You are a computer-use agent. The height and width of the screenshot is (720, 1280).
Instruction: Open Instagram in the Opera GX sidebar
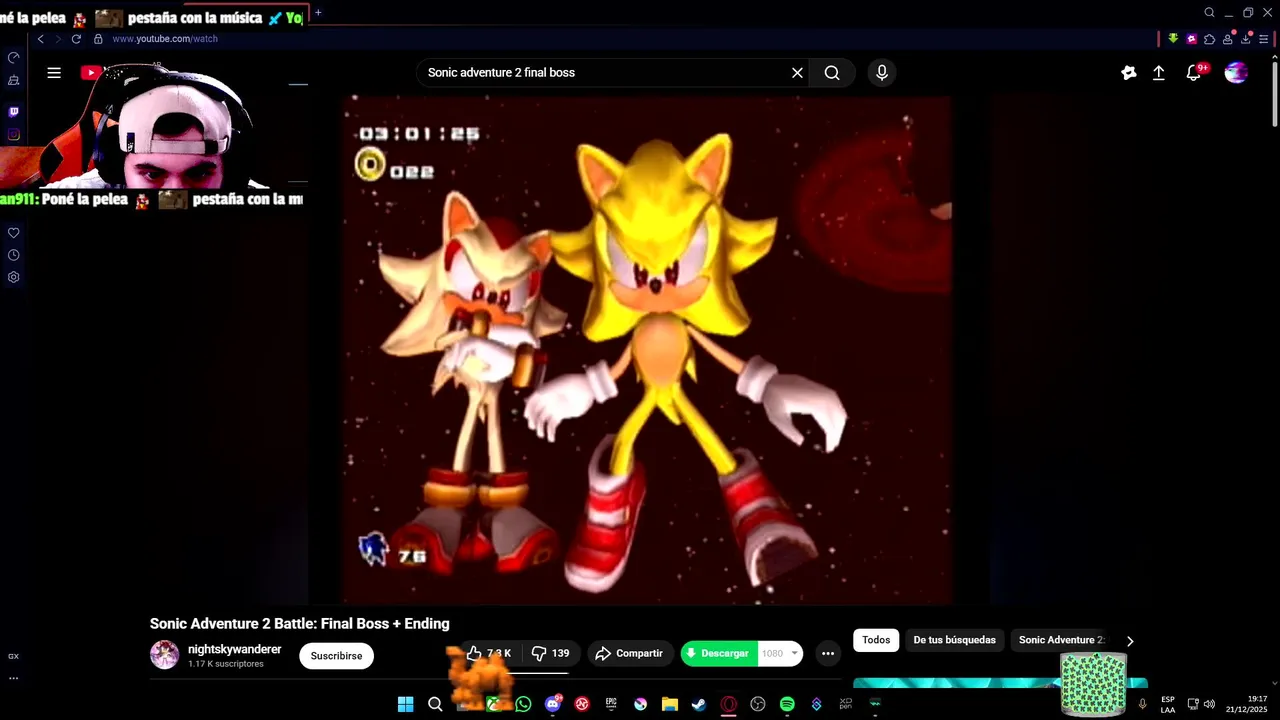13,135
